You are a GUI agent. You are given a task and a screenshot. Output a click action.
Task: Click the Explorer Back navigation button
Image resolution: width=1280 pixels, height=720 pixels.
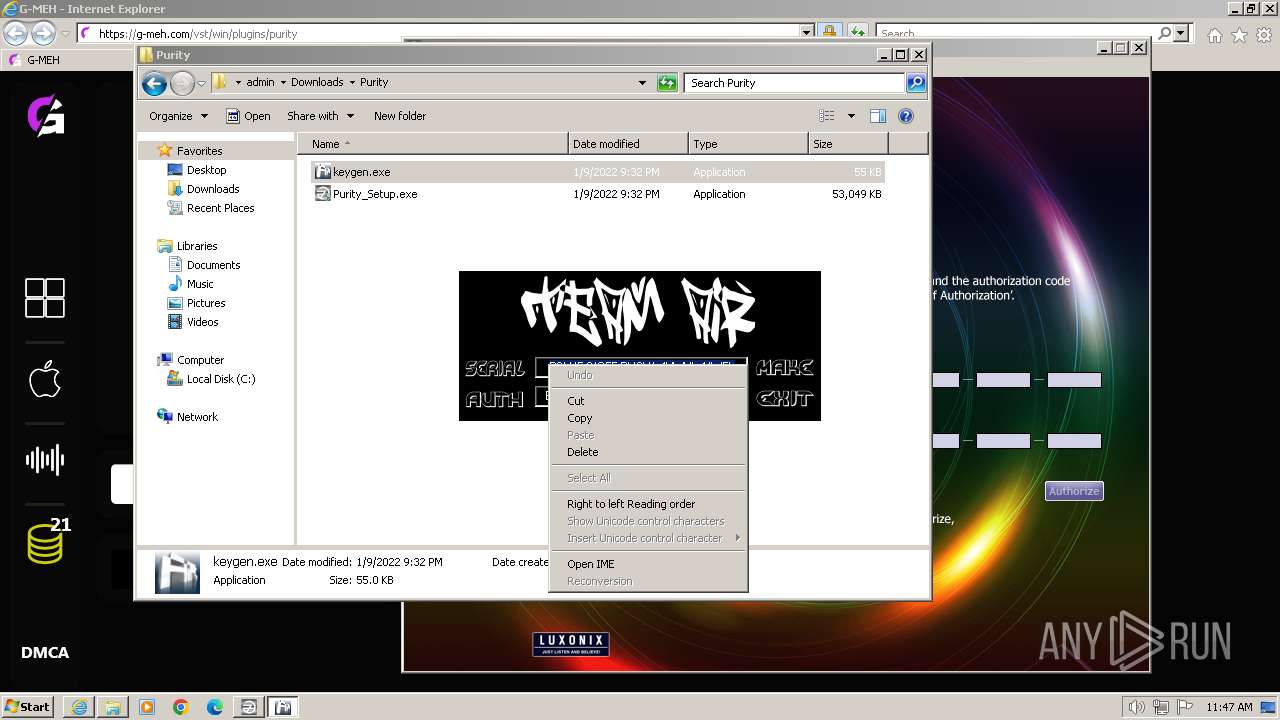154,83
